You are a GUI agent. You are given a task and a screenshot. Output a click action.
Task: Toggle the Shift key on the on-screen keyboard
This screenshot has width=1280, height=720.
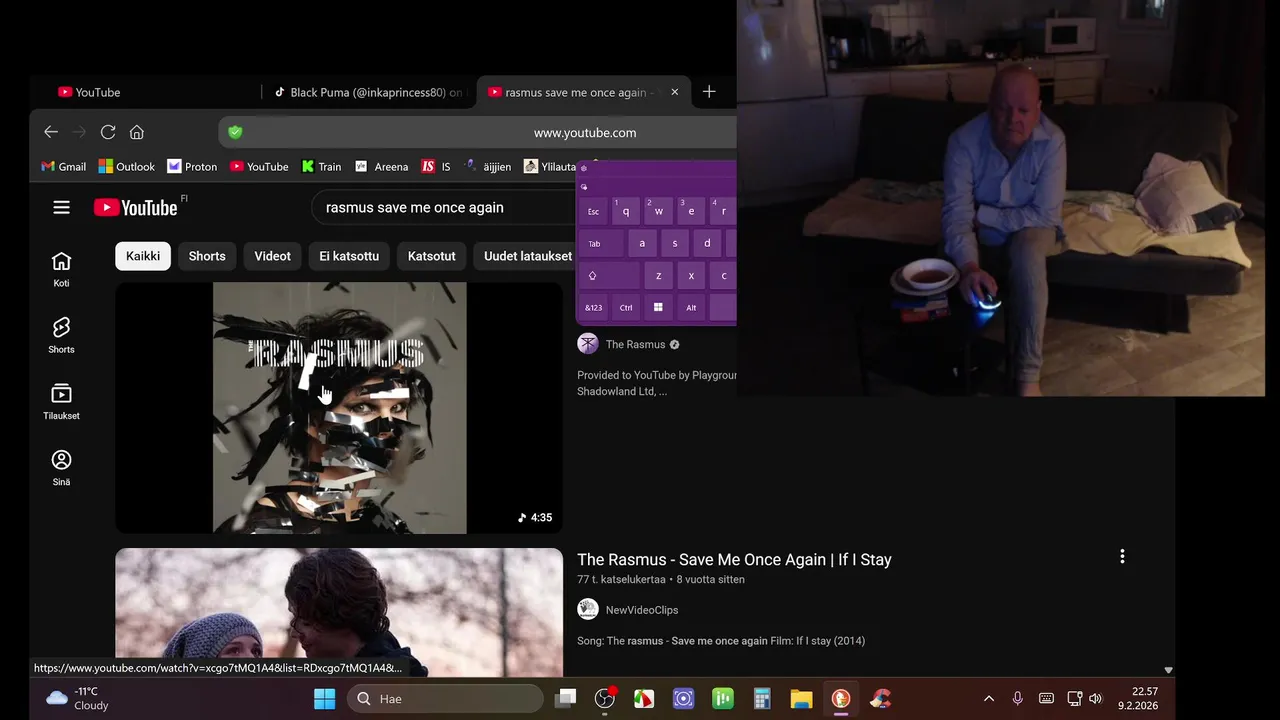pos(609,275)
